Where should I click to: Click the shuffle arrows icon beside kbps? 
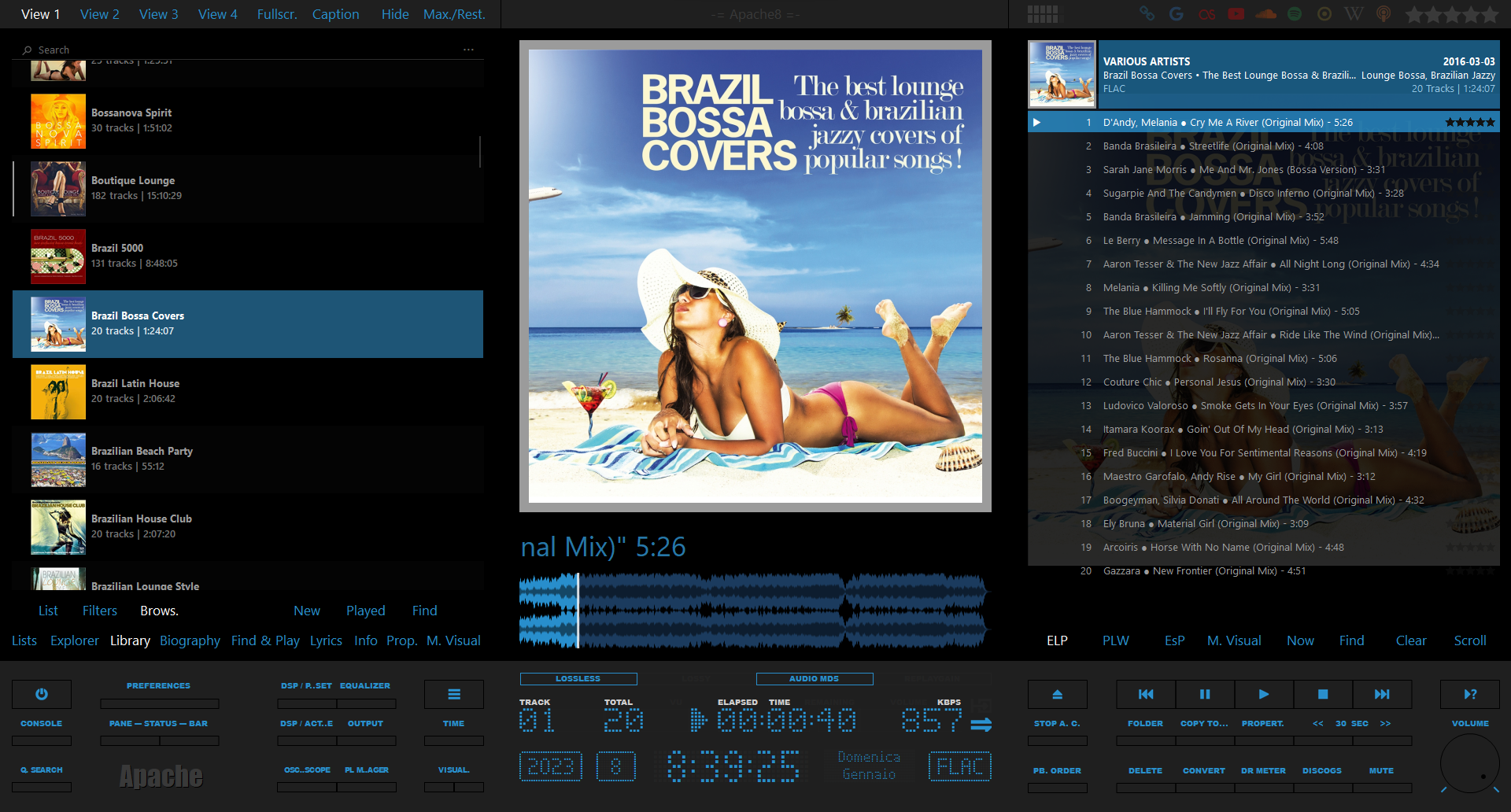[981, 724]
